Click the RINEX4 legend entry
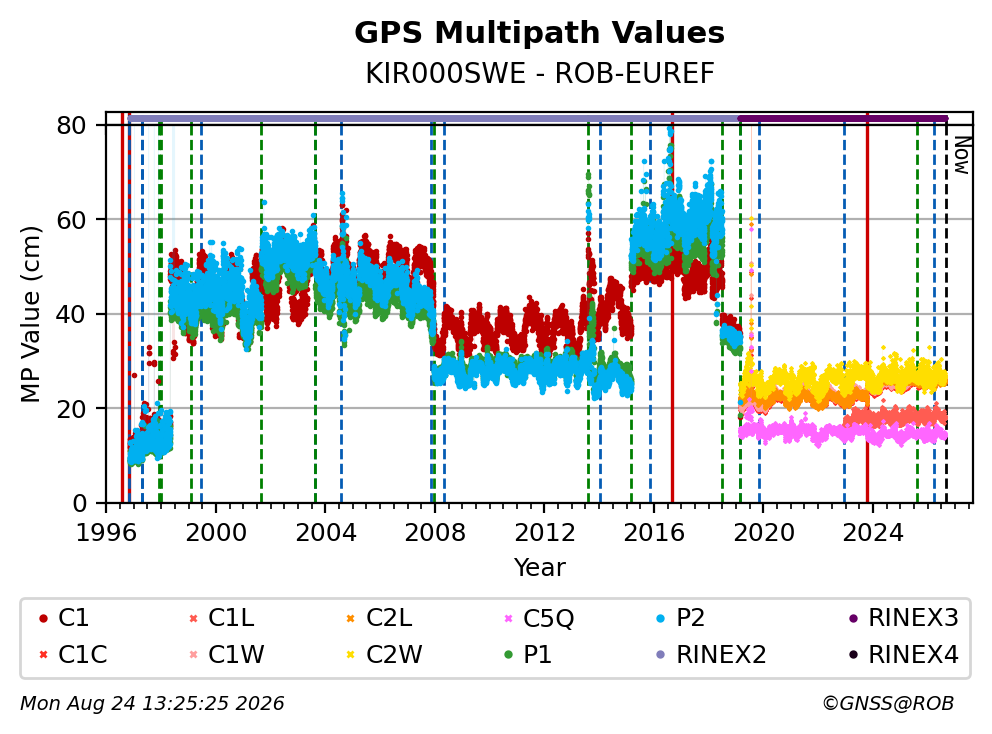 [904, 654]
